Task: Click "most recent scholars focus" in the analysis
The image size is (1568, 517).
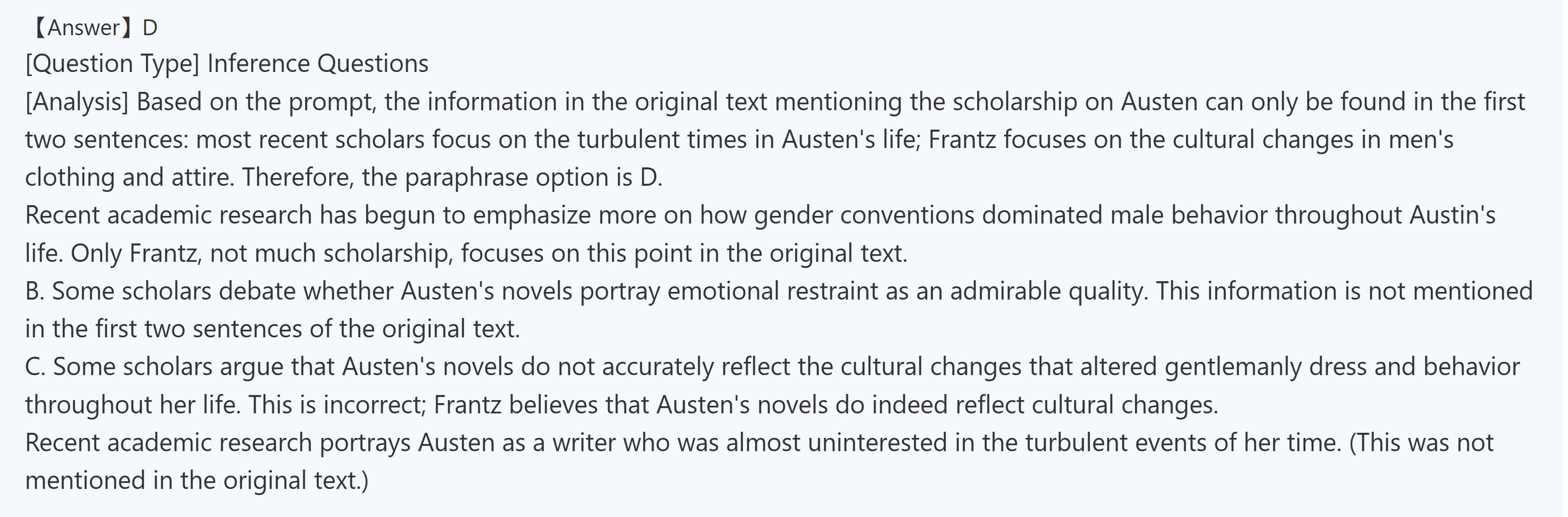Action: click(x=310, y=139)
